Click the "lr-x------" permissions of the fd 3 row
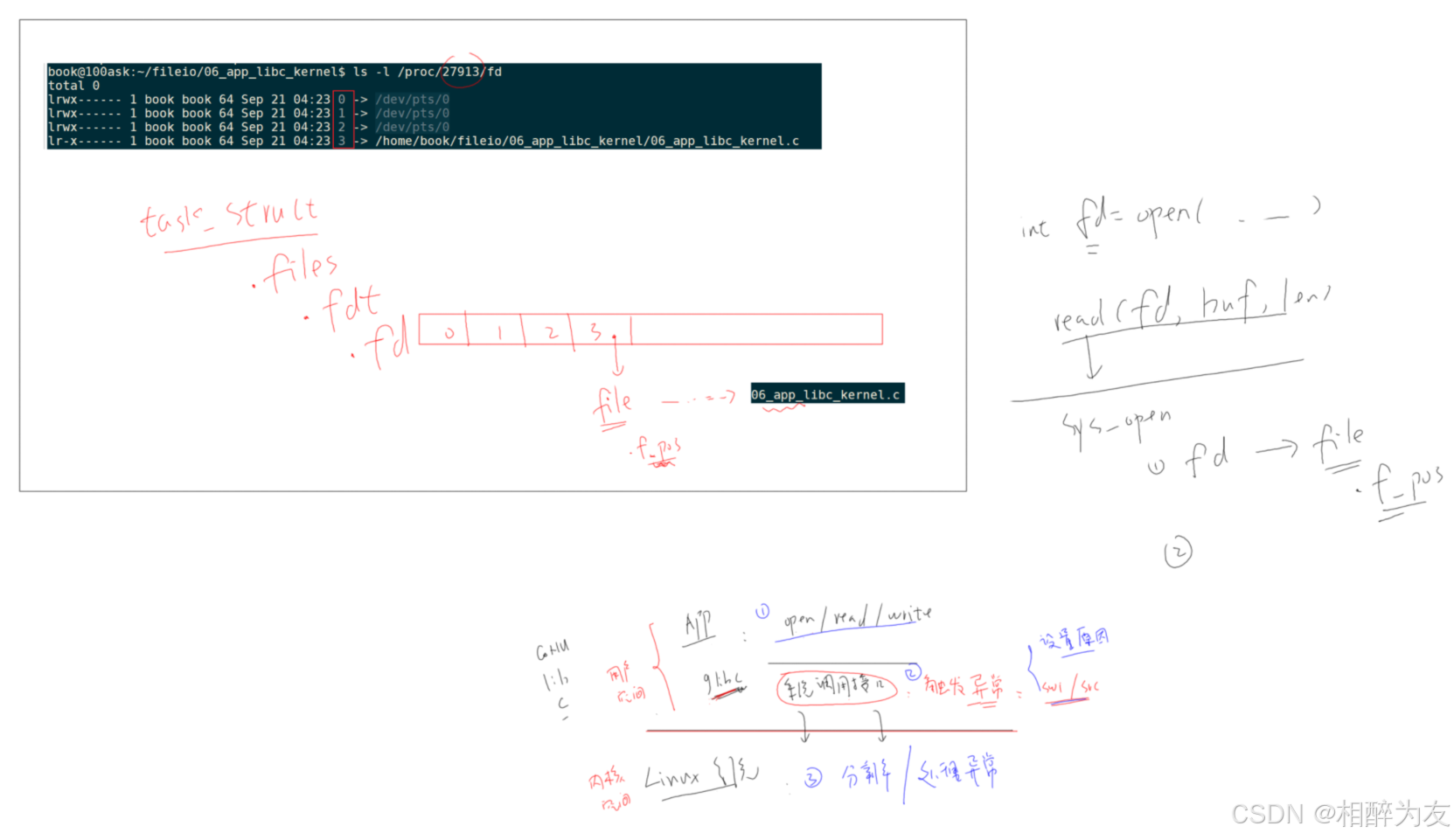The height and width of the screenshot is (840, 1454). [84, 141]
